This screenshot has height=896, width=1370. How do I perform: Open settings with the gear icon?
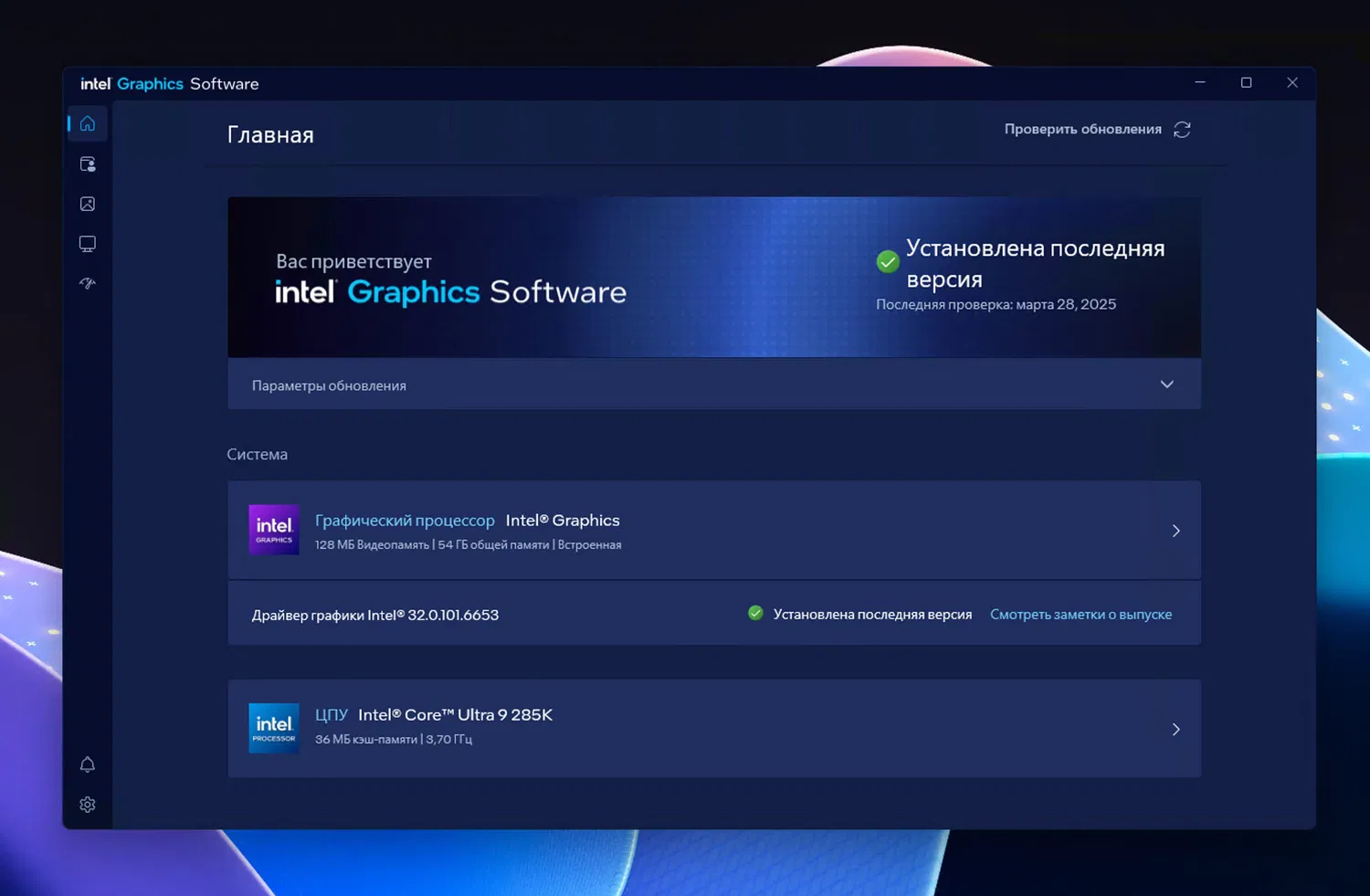[x=88, y=805]
